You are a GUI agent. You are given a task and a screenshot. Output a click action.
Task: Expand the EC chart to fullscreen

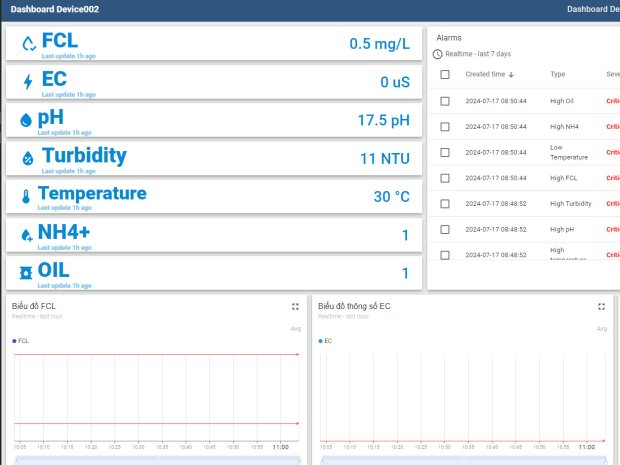[601, 307]
